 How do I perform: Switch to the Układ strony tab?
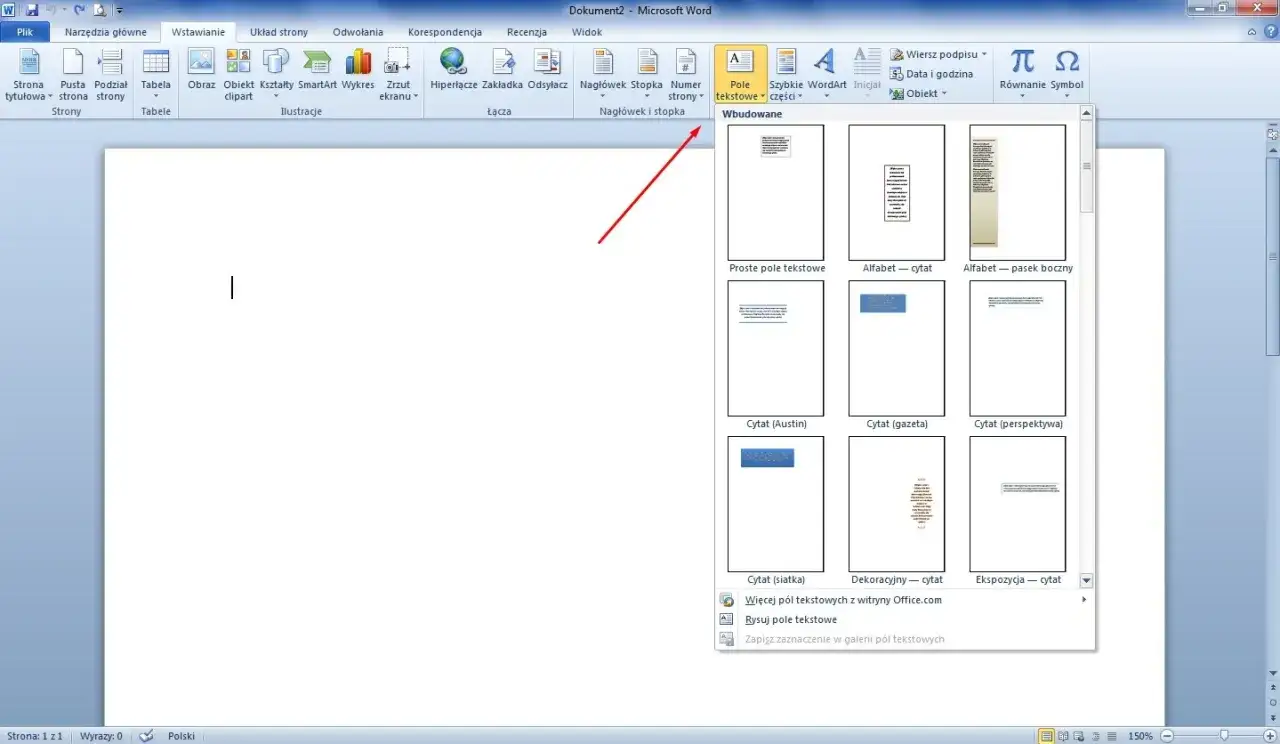[x=279, y=32]
